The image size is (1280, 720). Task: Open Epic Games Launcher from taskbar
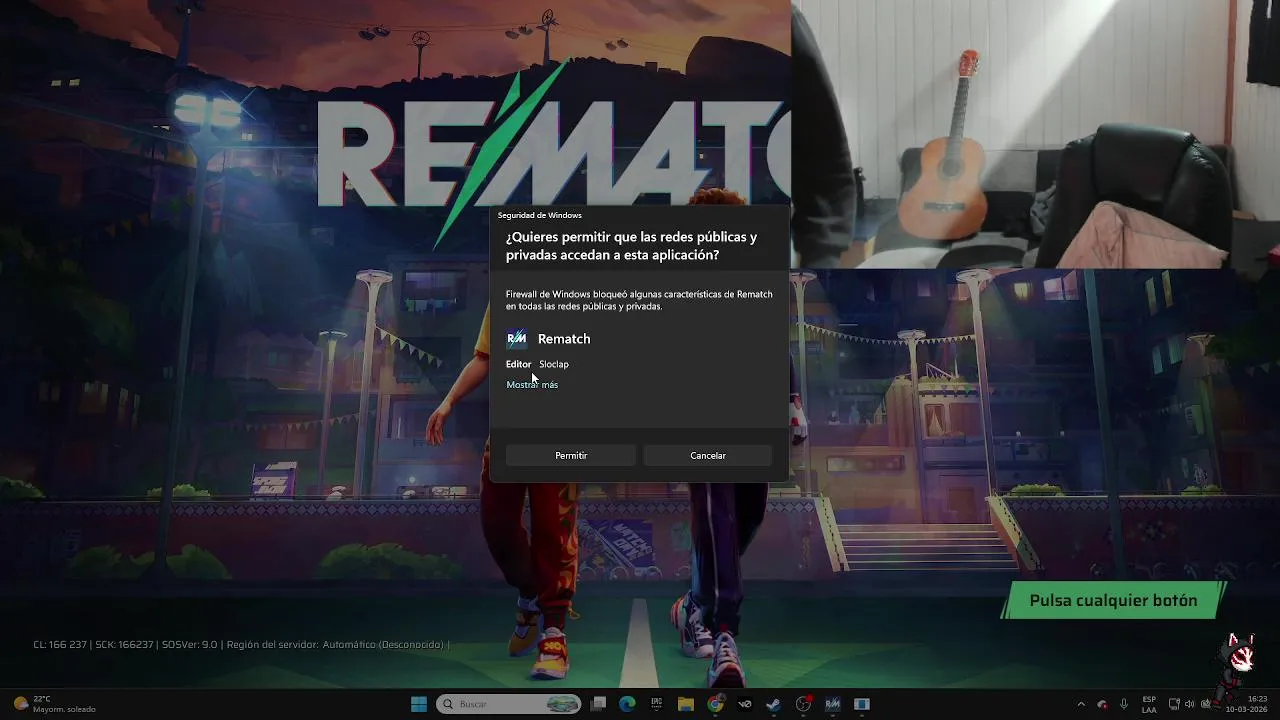click(x=657, y=704)
